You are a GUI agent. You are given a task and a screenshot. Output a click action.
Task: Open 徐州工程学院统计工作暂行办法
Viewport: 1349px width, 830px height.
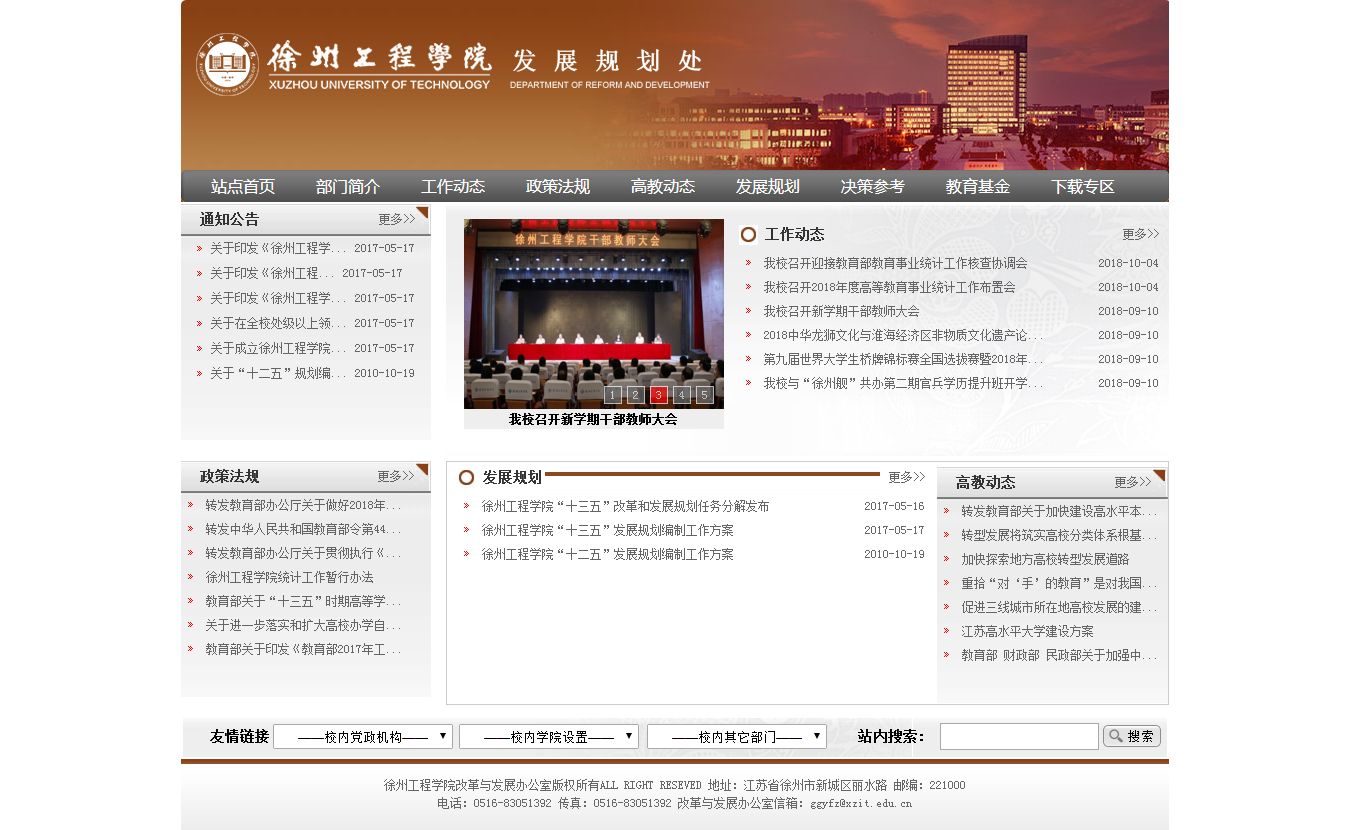coord(289,577)
